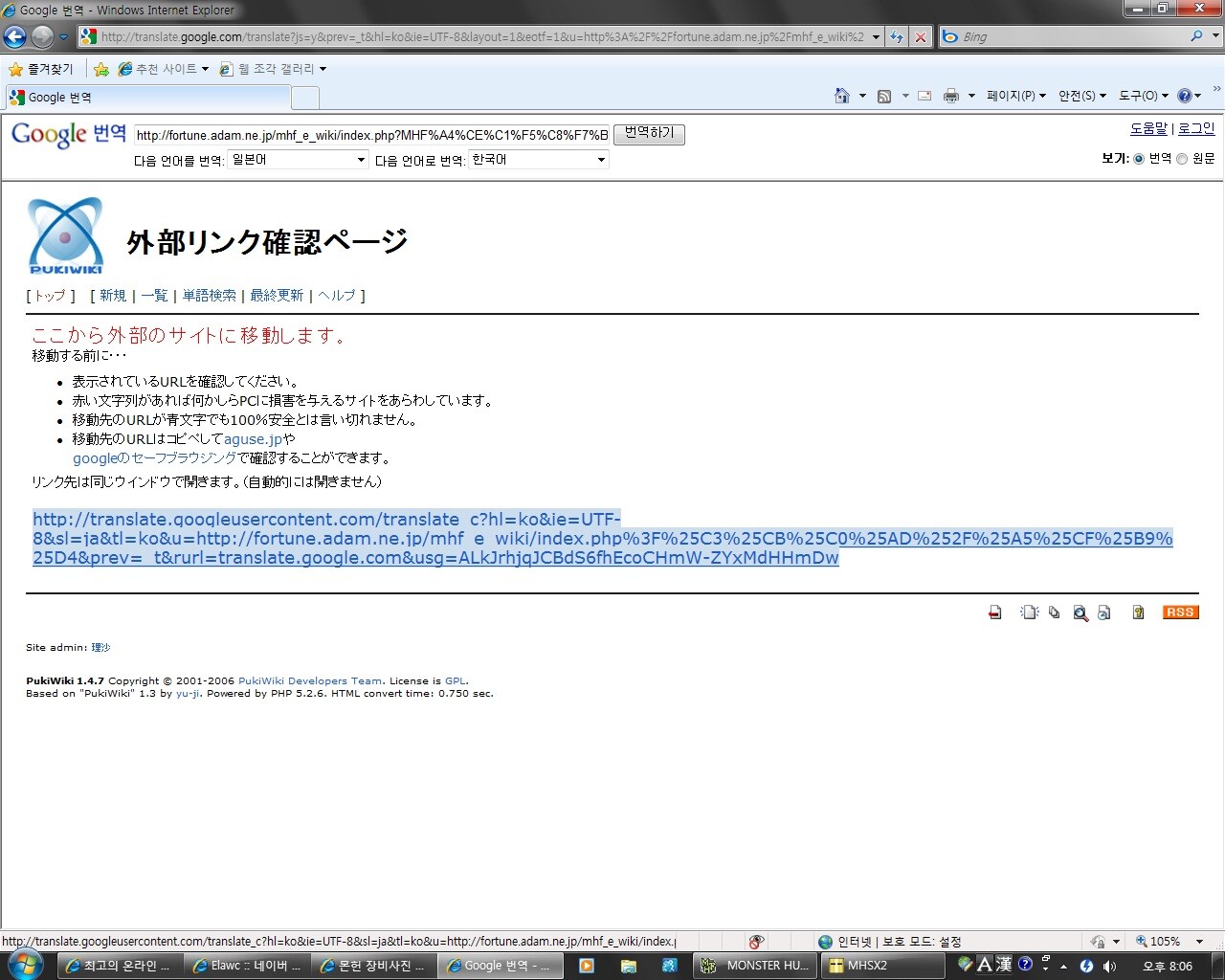1225x980 pixels.
Task: Select the 번역 view radio button
Action: tap(1139, 159)
